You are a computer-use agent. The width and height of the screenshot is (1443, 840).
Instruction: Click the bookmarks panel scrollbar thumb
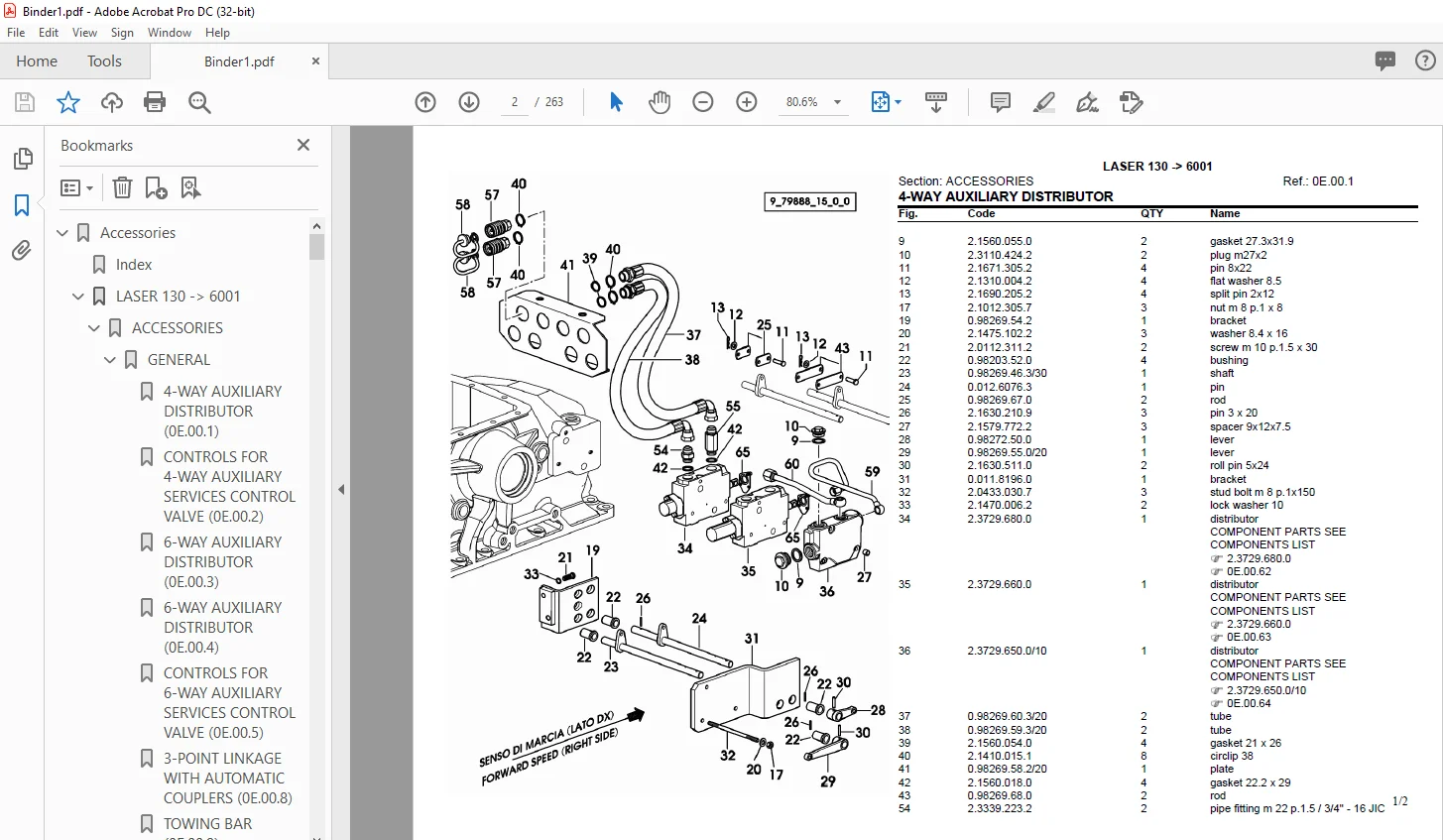point(317,247)
